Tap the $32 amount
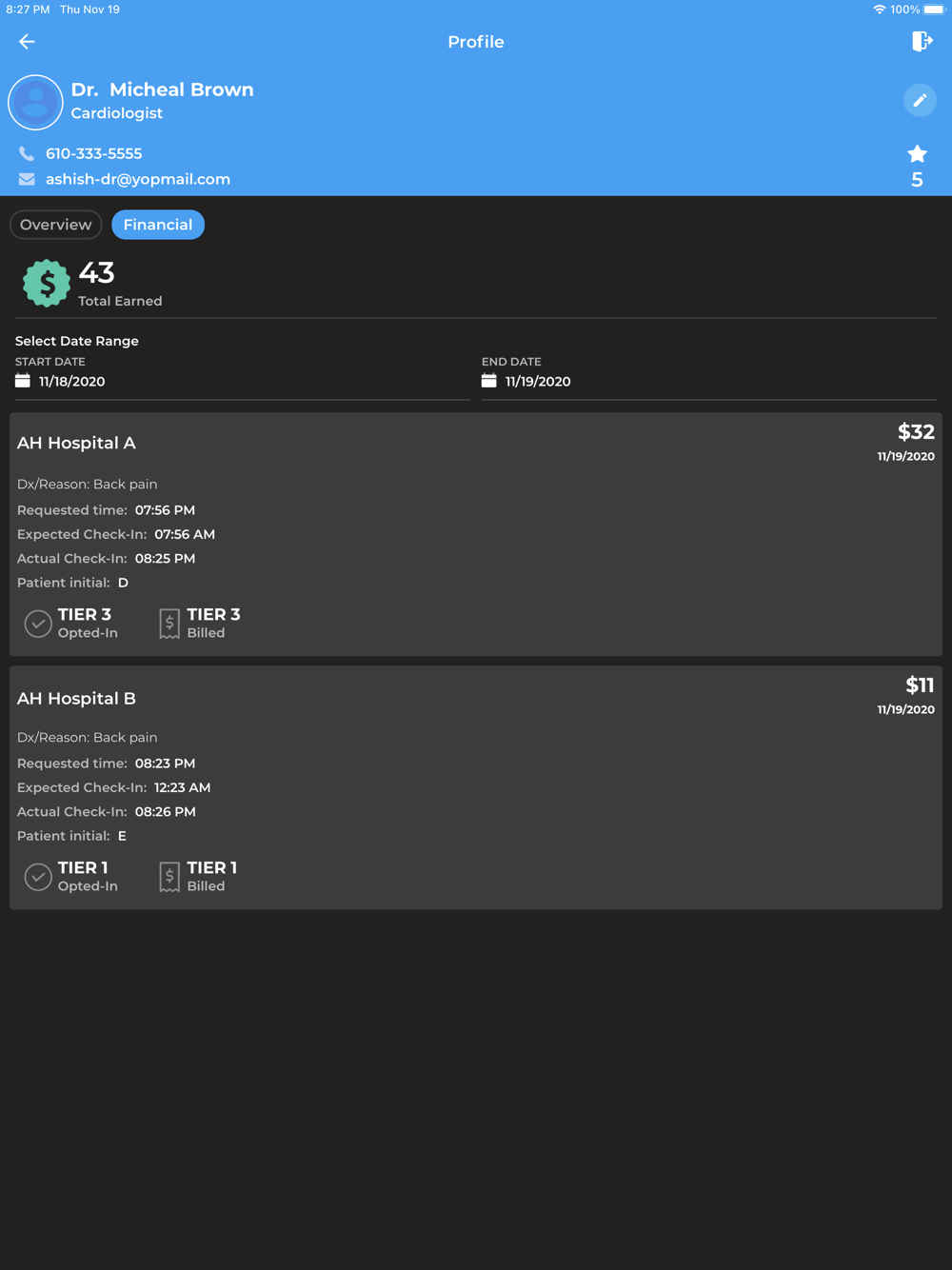 click(916, 432)
